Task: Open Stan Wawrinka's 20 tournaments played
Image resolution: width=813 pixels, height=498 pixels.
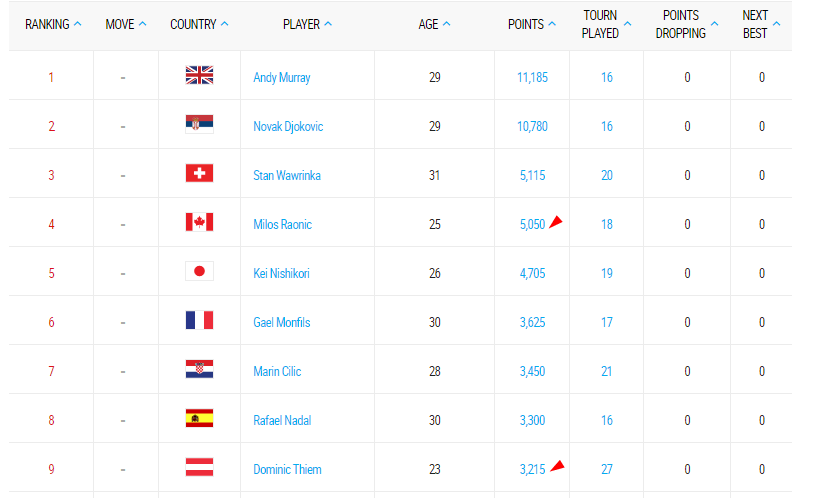Action: point(607,175)
